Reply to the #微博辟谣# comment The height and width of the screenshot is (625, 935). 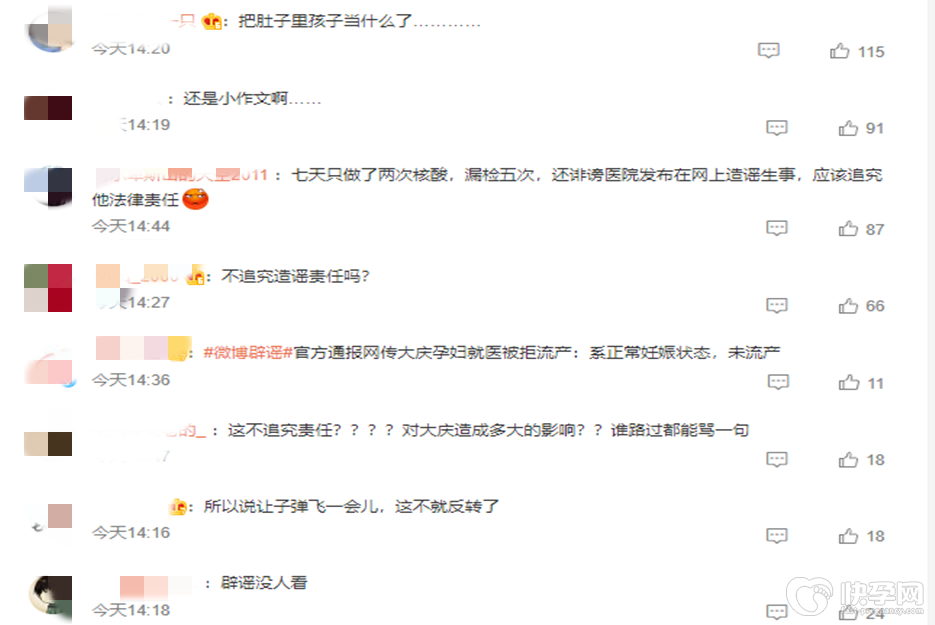click(x=778, y=382)
